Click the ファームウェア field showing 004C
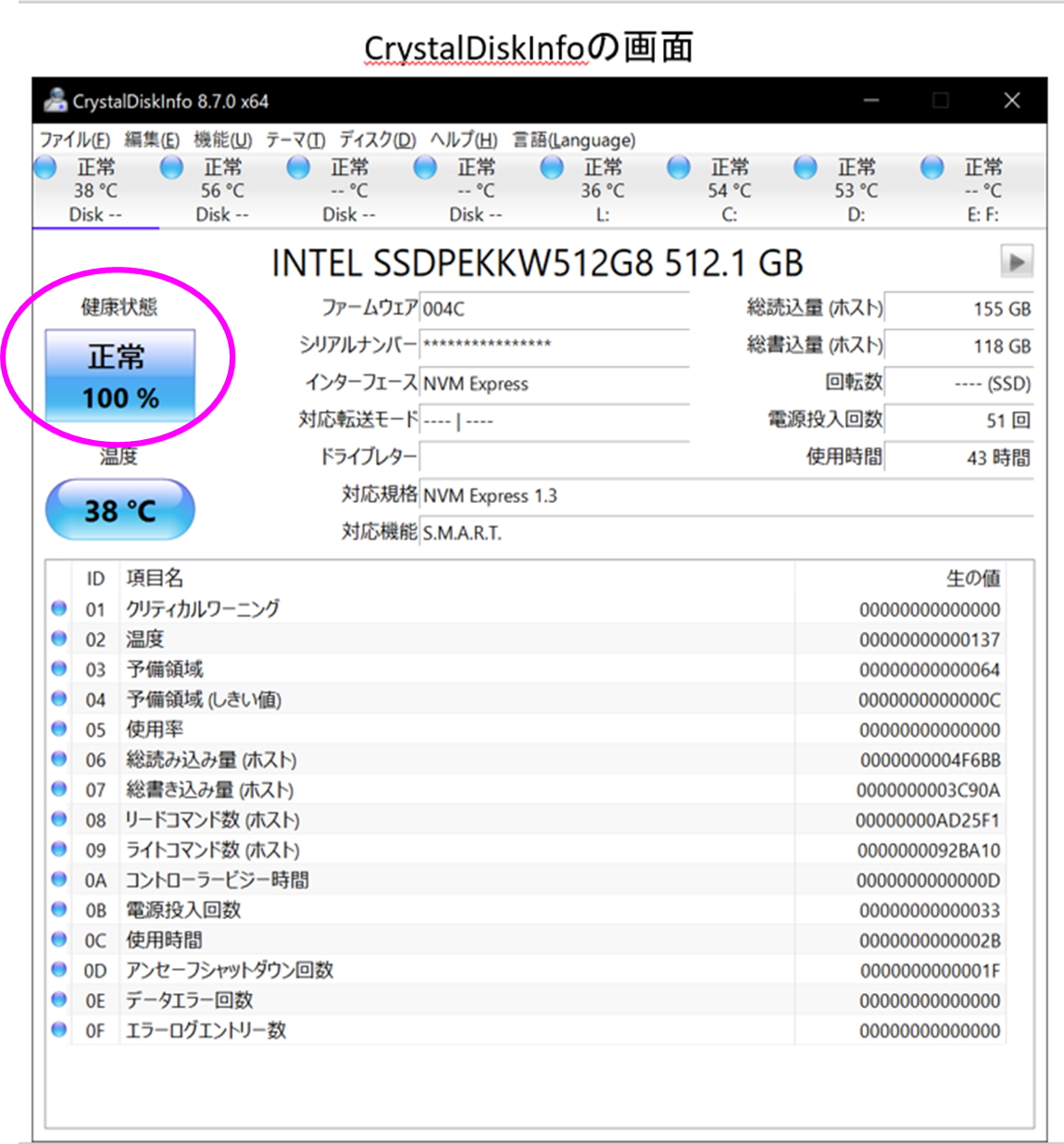 [555, 309]
